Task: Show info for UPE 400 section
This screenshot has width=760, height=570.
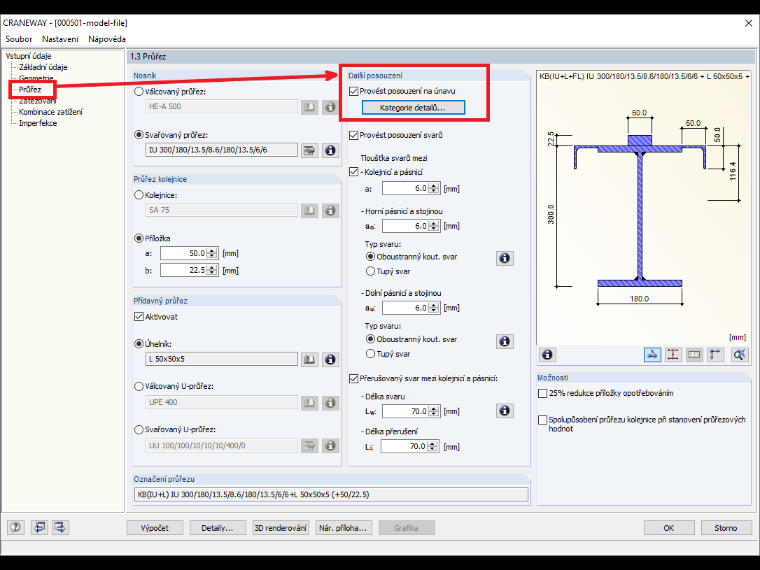Action: 330,402
